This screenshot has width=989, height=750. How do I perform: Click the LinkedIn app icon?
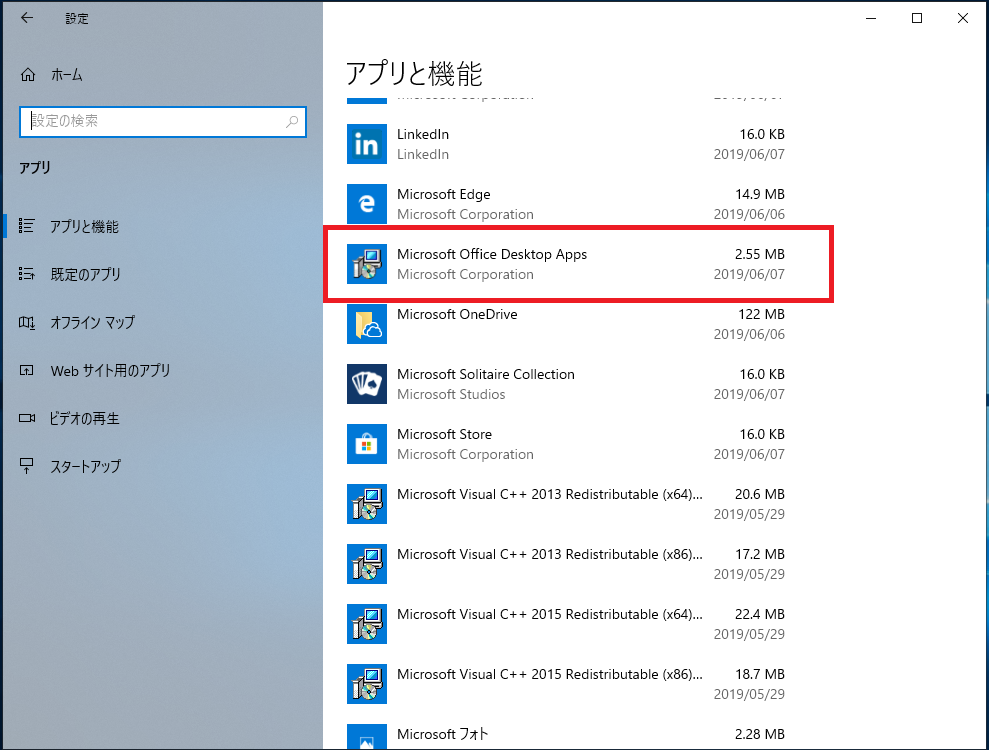367,144
